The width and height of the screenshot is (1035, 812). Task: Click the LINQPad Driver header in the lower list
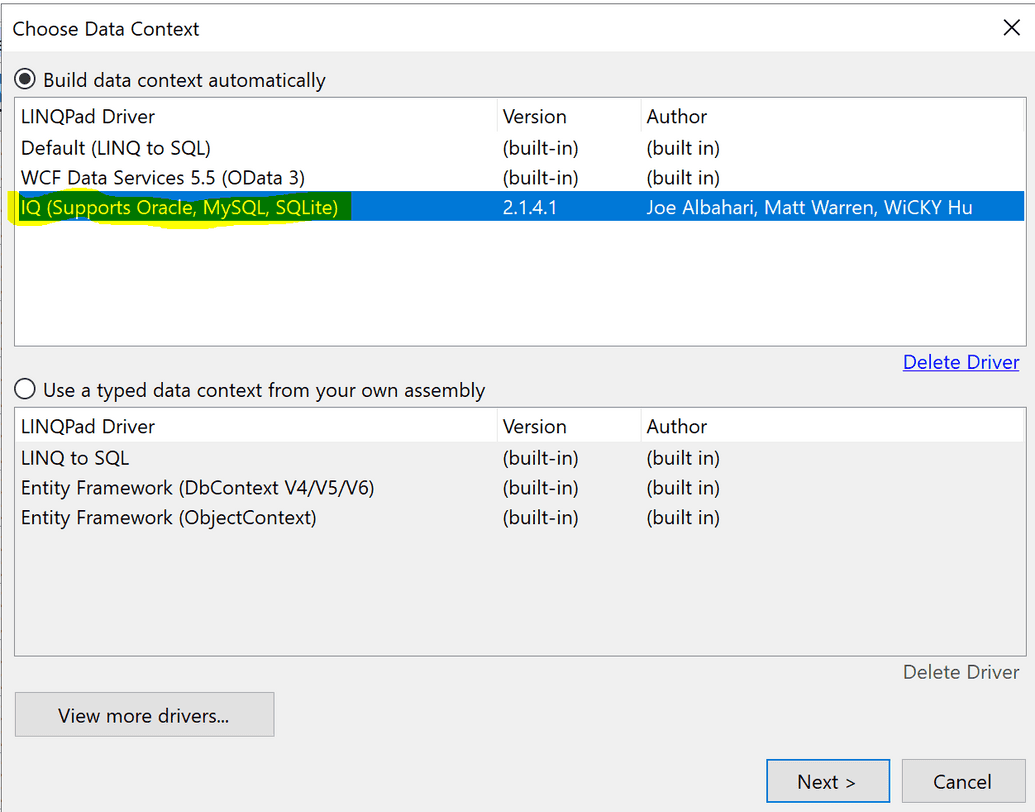tap(87, 426)
